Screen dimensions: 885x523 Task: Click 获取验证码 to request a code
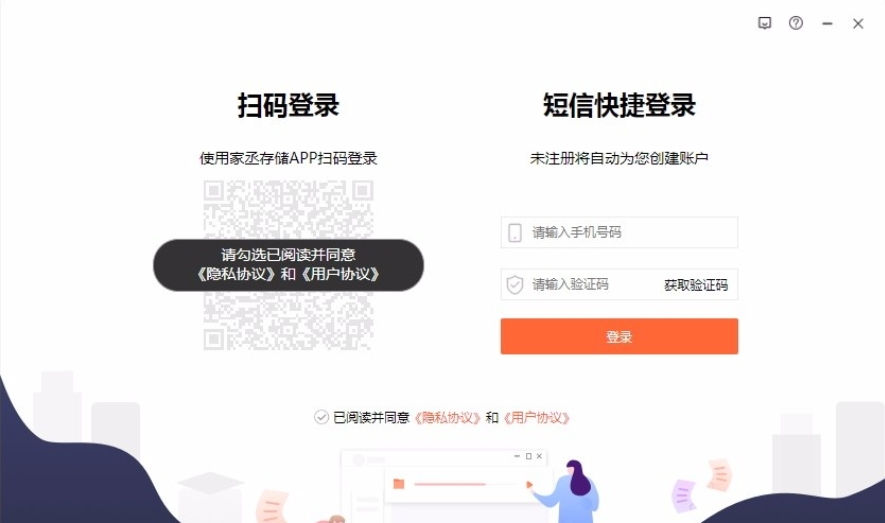(696, 285)
